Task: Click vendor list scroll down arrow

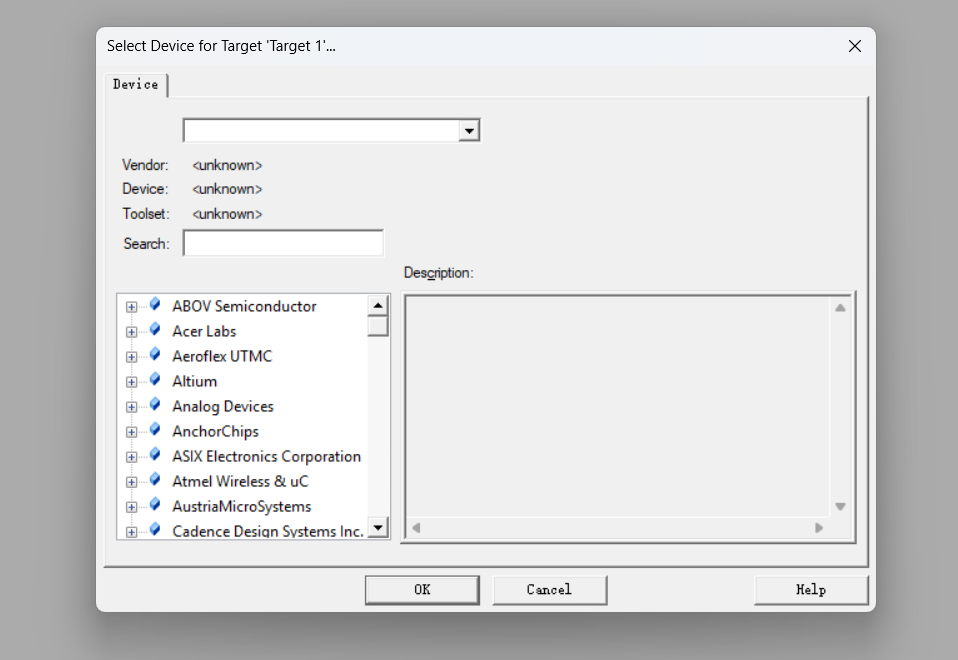Action: 378,527
